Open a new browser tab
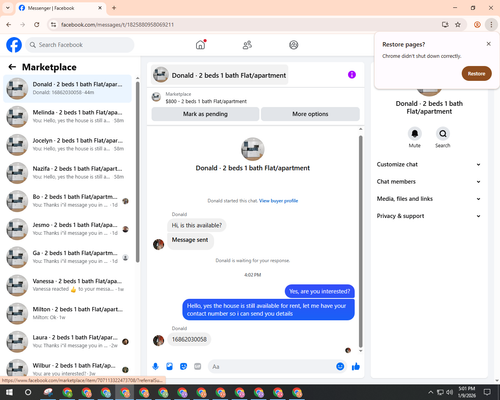Image resolution: width=500 pixels, height=400 pixels. (x=114, y=8)
